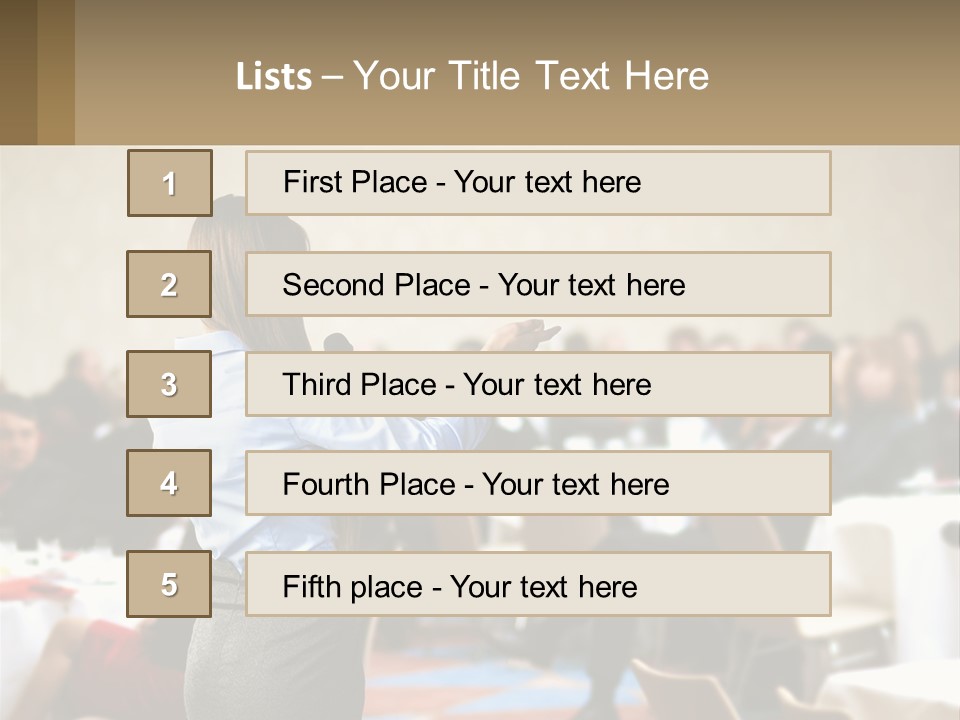Viewport: 960px width, 720px height.
Task: Select the number 3 box
Action: [x=169, y=384]
